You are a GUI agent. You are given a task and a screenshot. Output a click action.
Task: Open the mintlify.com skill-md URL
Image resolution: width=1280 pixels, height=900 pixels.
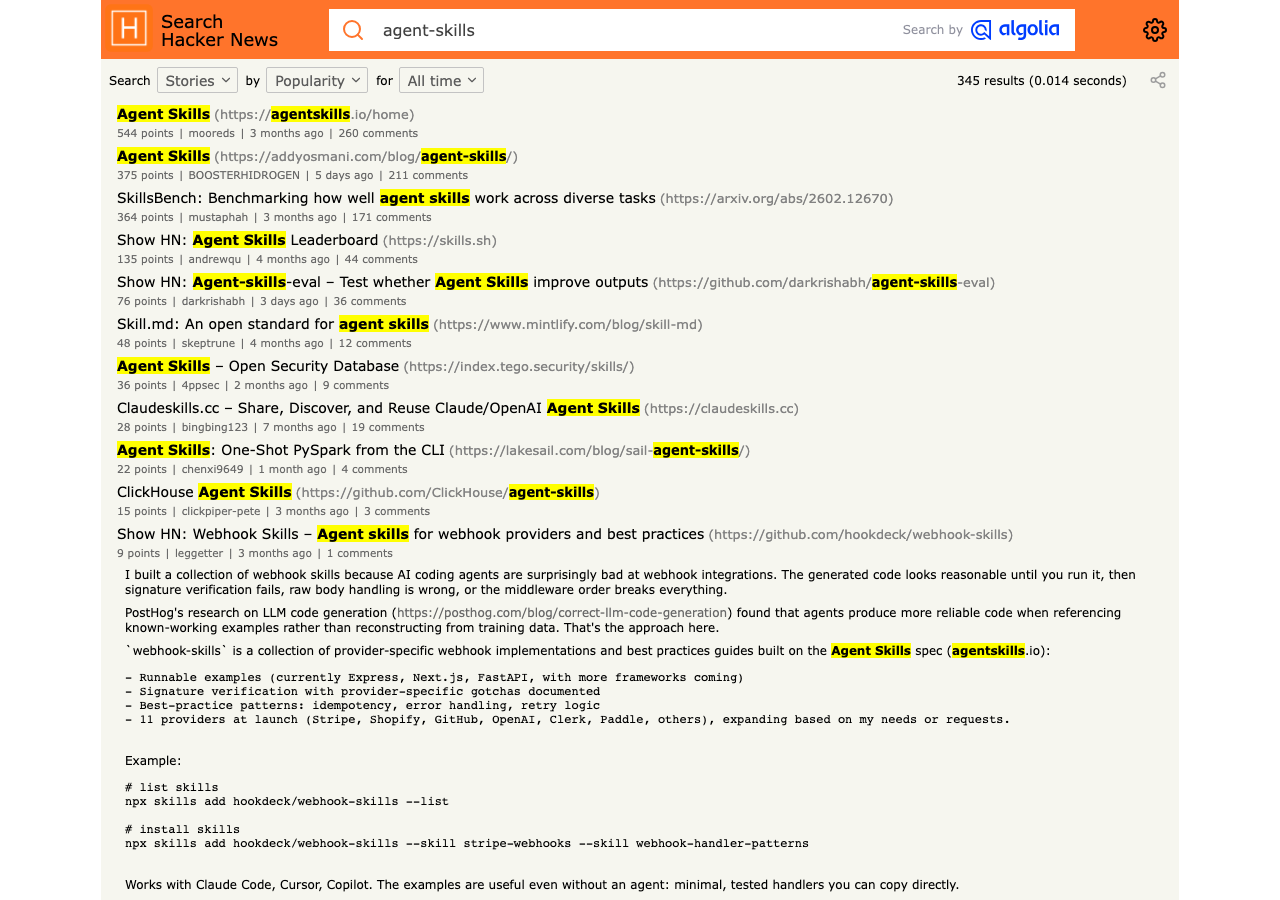pos(568,325)
